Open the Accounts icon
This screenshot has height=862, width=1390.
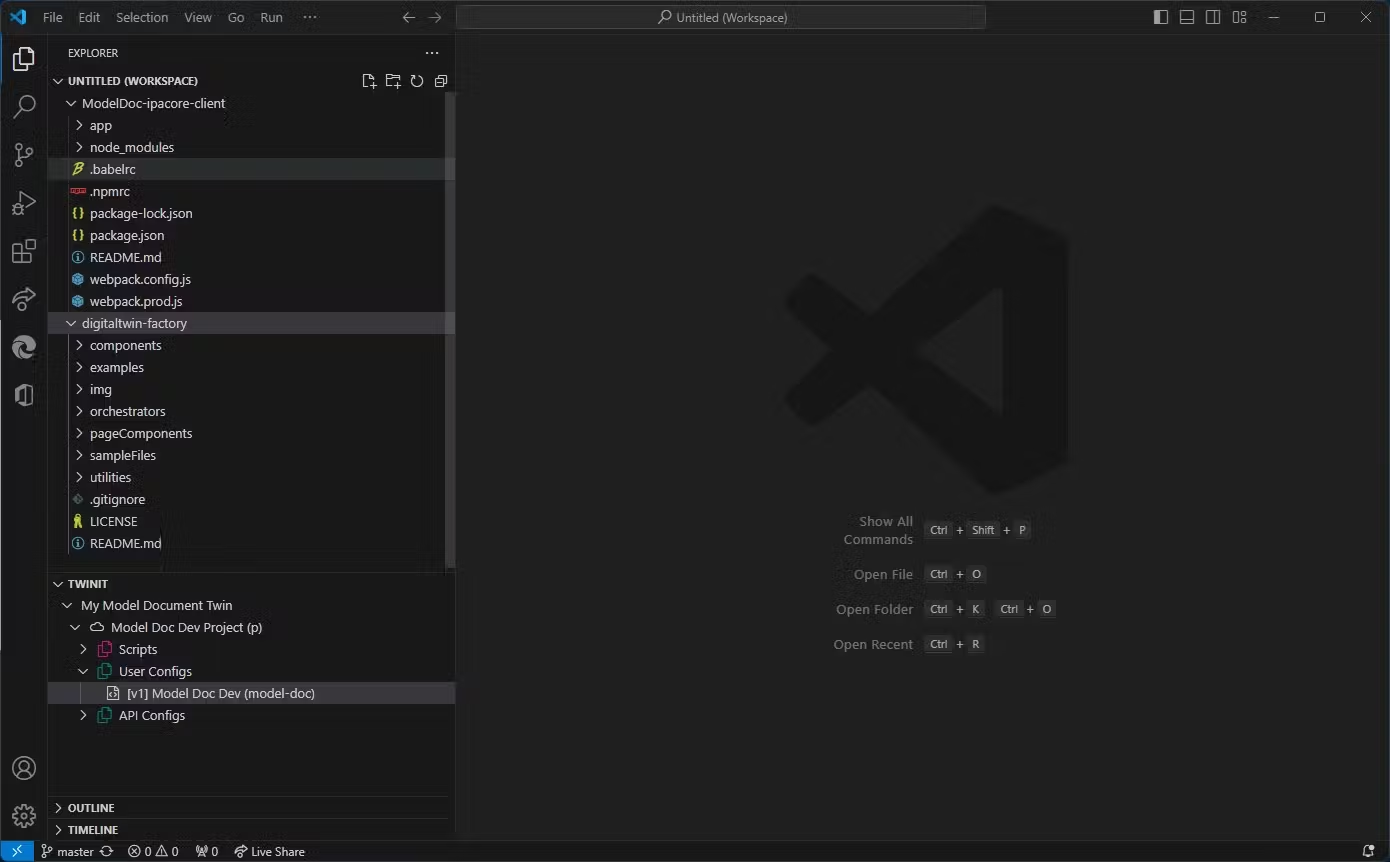pyautogui.click(x=24, y=768)
